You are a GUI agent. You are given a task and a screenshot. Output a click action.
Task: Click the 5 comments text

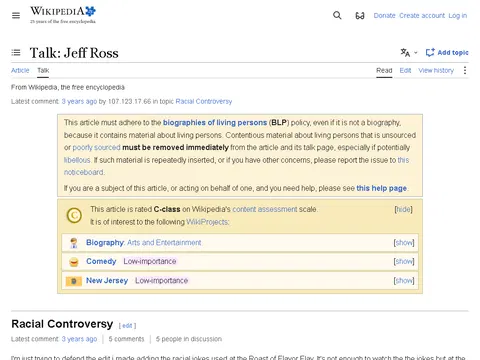(126, 339)
